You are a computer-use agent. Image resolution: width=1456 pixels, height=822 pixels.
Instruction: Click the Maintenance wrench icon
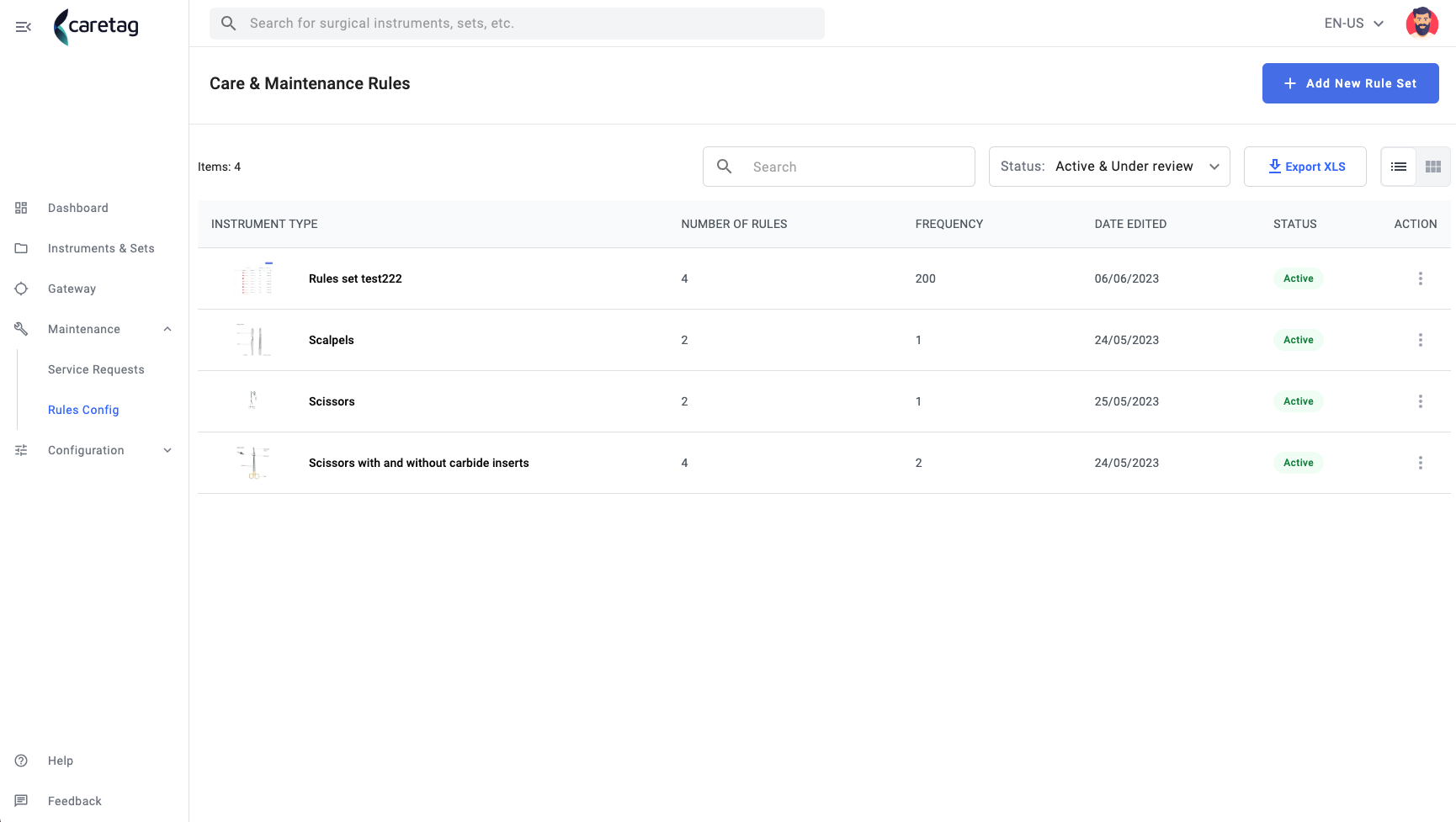pos(22,329)
